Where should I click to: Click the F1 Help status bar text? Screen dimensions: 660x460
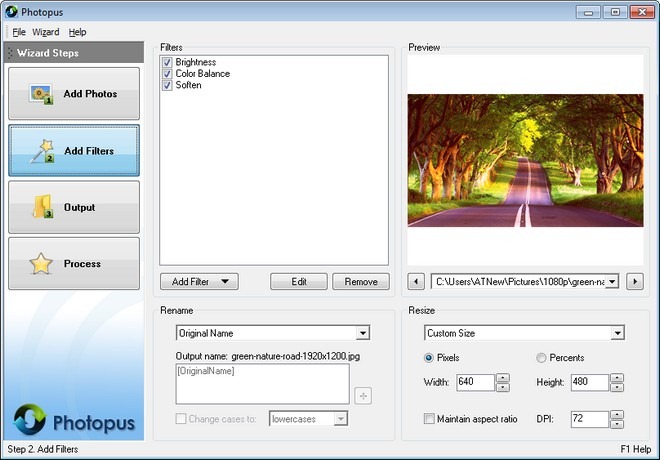(x=636, y=449)
